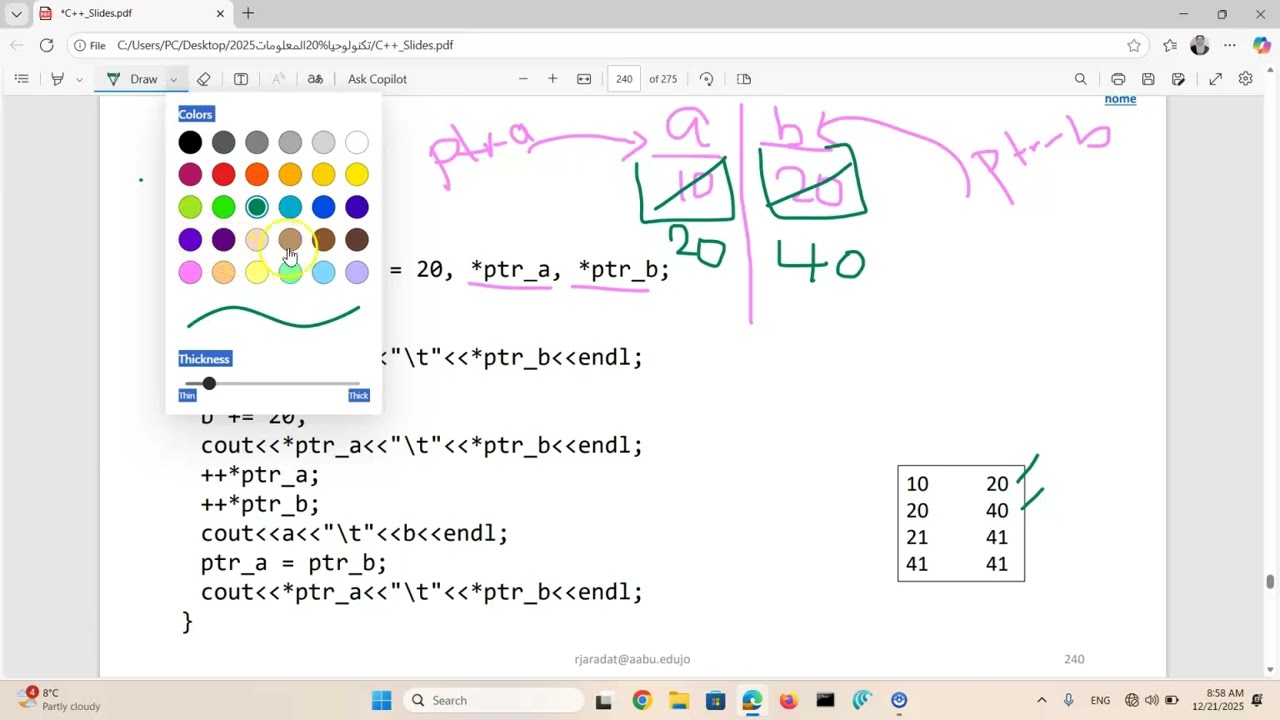Screen dimensions: 1280x720
Task: Open Edge settings and more menu
Action: 1230,45
